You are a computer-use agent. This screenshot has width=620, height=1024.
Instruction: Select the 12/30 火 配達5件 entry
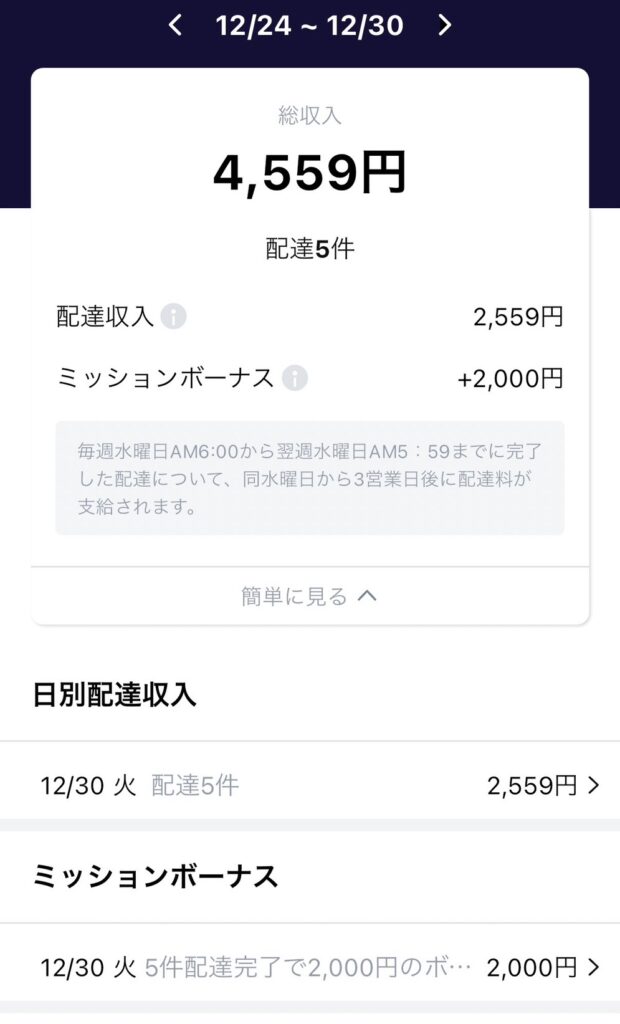[x=140, y=786]
